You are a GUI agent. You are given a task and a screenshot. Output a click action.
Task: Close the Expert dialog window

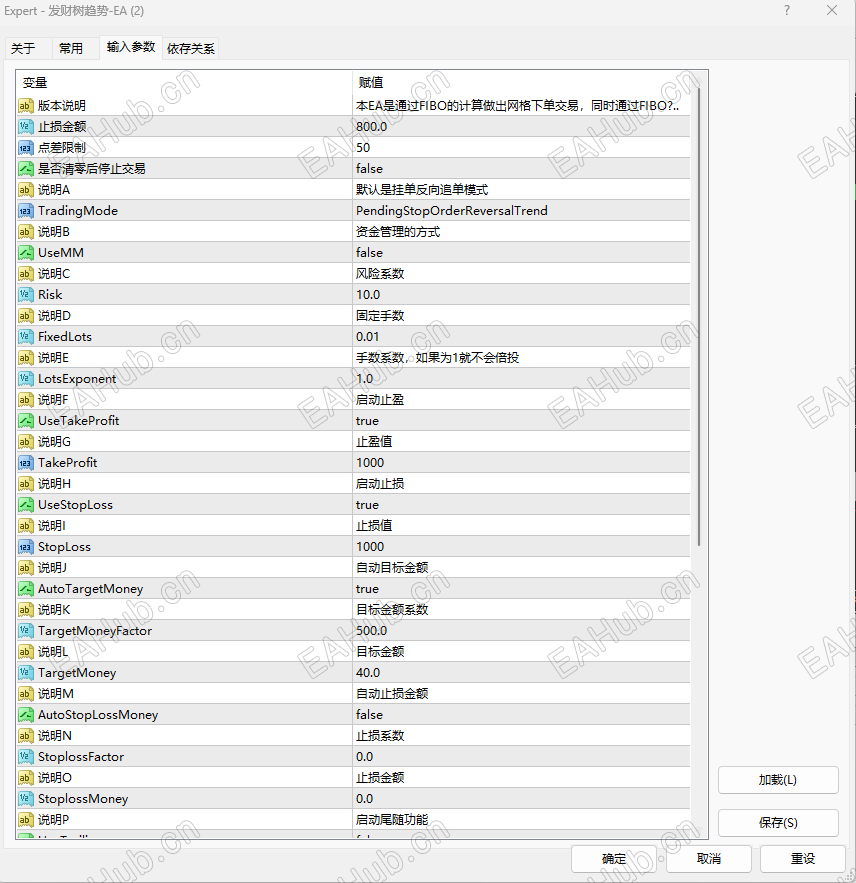click(832, 11)
